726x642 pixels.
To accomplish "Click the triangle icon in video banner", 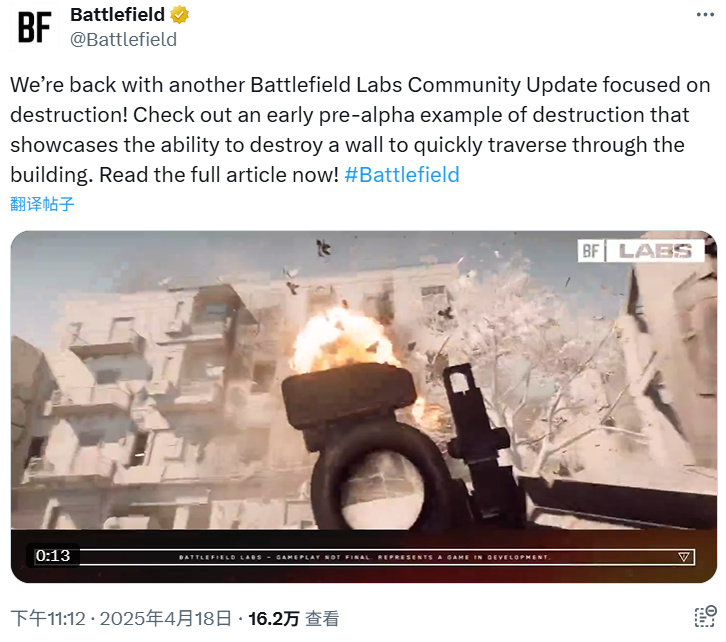I will tap(683, 557).
